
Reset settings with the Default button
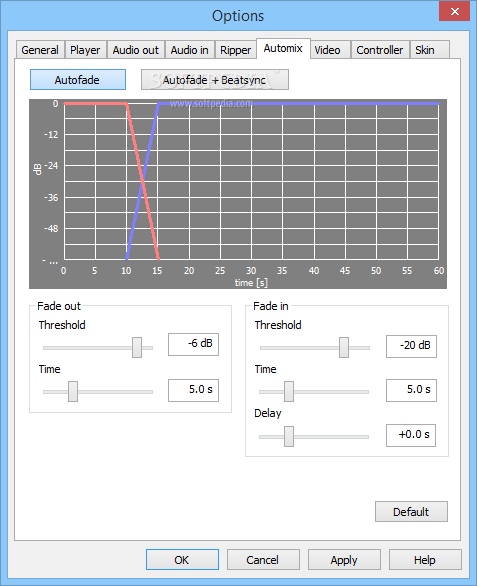[411, 512]
